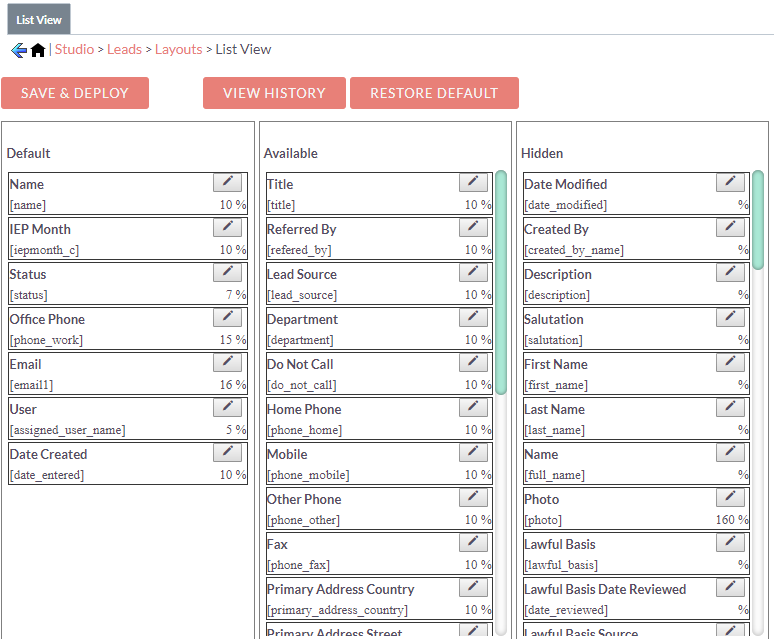
Task: Edit the Salutation hidden field
Action: [x=731, y=317]
